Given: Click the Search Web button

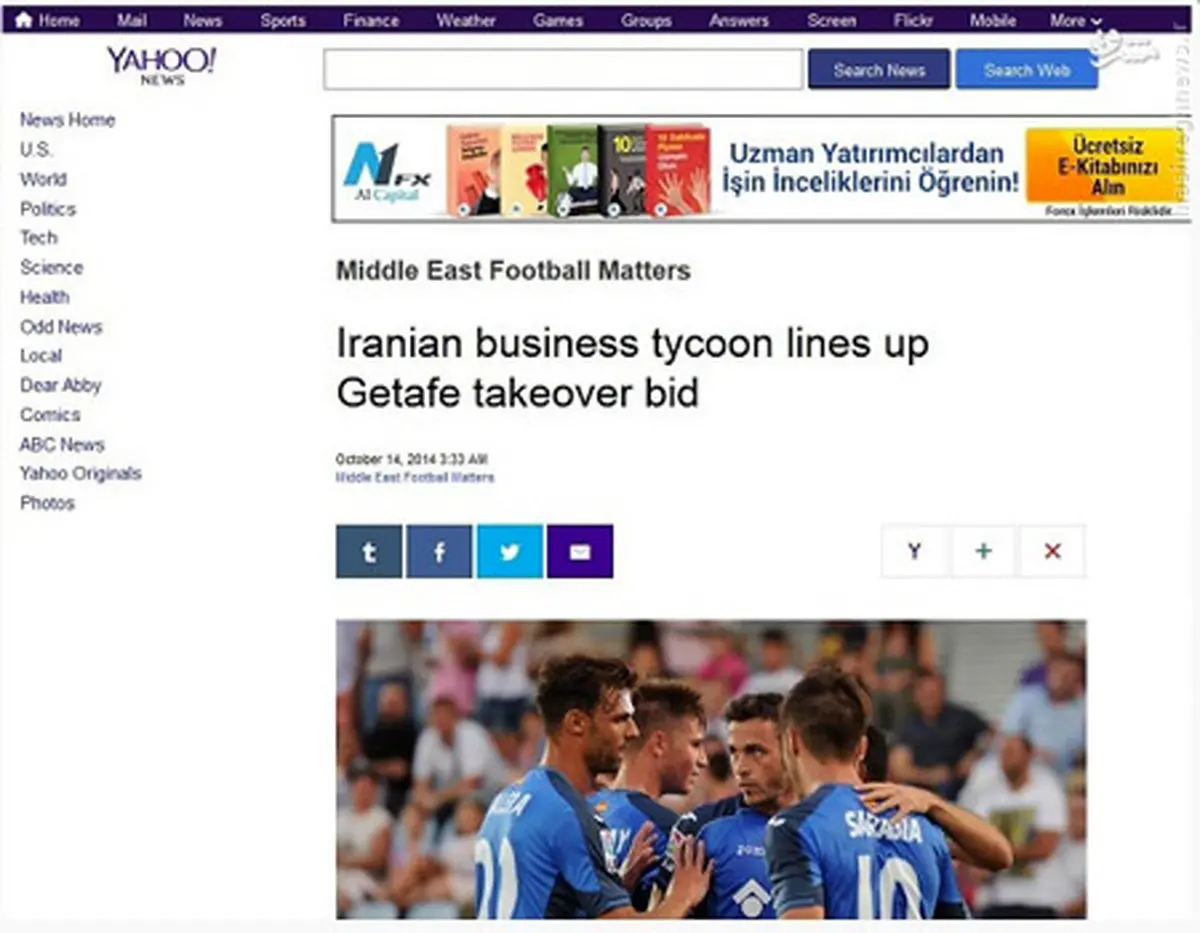Looking at the screenshot, I should [1027, 70].
